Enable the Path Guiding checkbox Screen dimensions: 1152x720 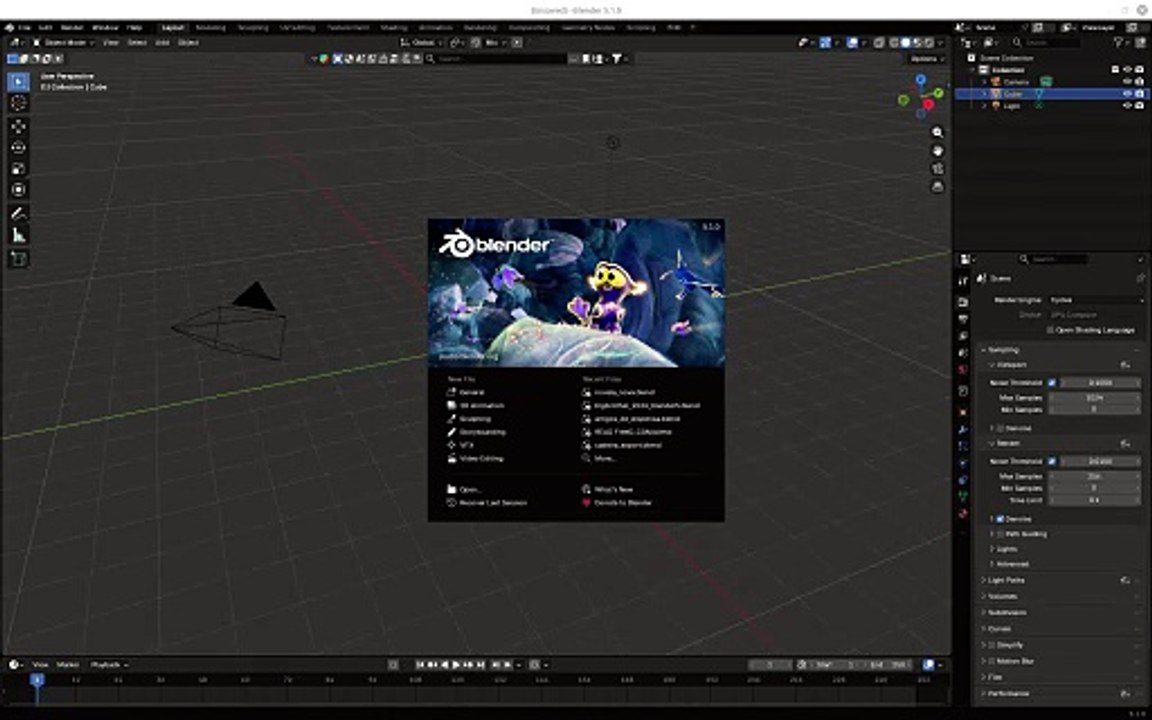[1000, 534]
